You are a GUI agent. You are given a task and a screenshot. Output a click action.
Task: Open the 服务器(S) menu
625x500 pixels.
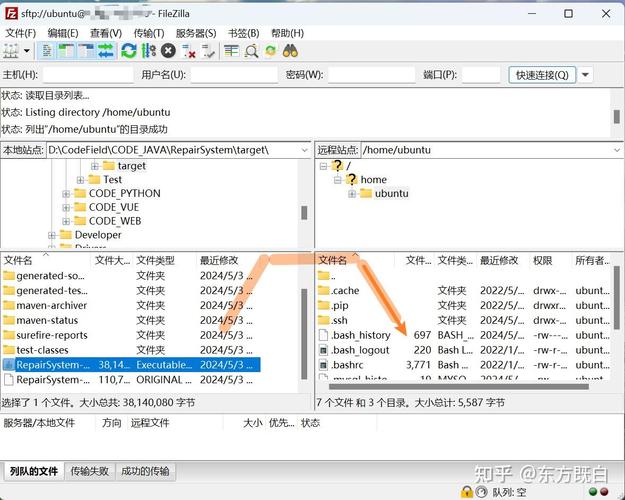pos(196,33)
